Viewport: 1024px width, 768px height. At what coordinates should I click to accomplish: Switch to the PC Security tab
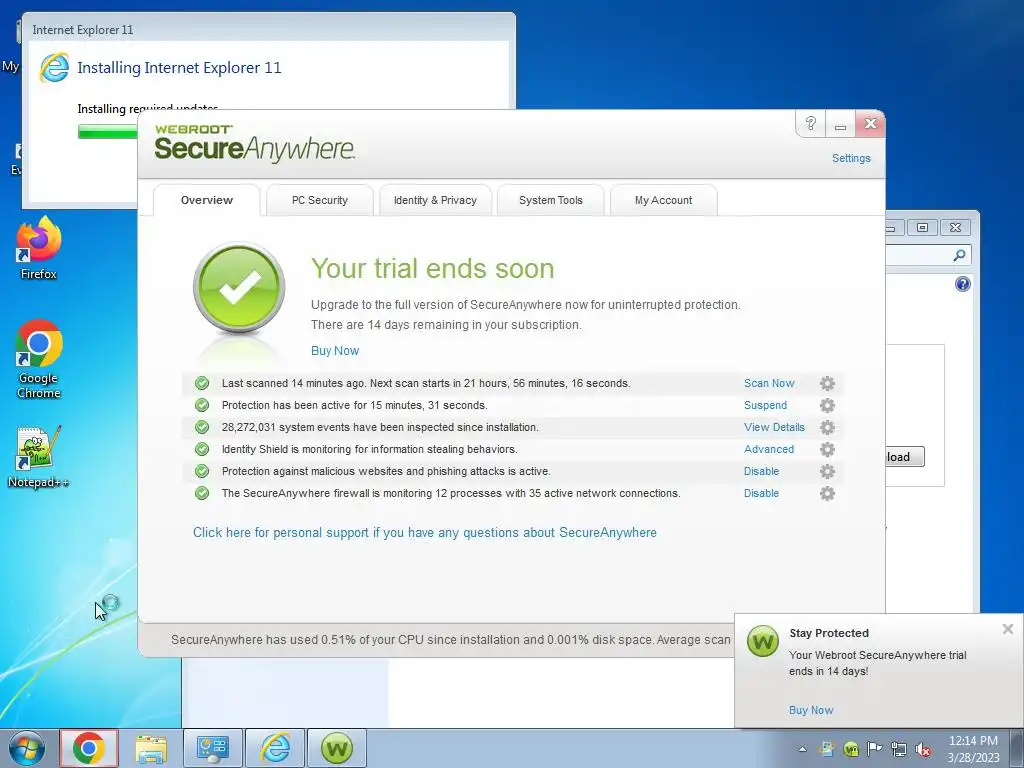[x=320, y=200]
